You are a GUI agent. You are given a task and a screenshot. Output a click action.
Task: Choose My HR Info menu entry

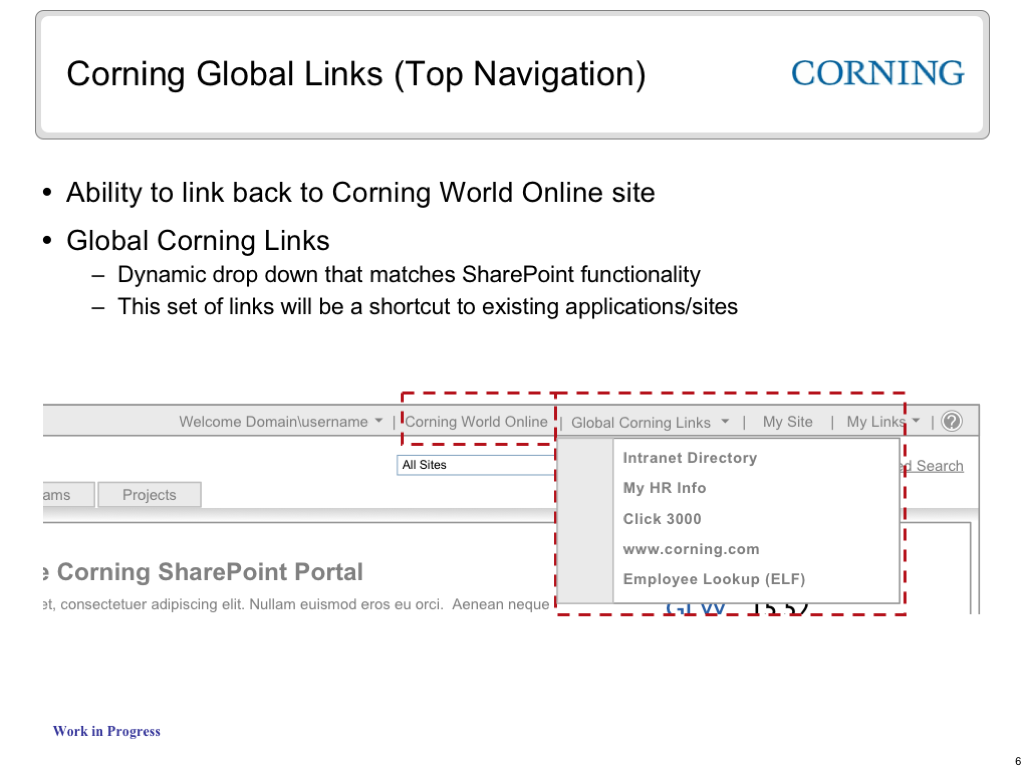click(x=664, y=488)
